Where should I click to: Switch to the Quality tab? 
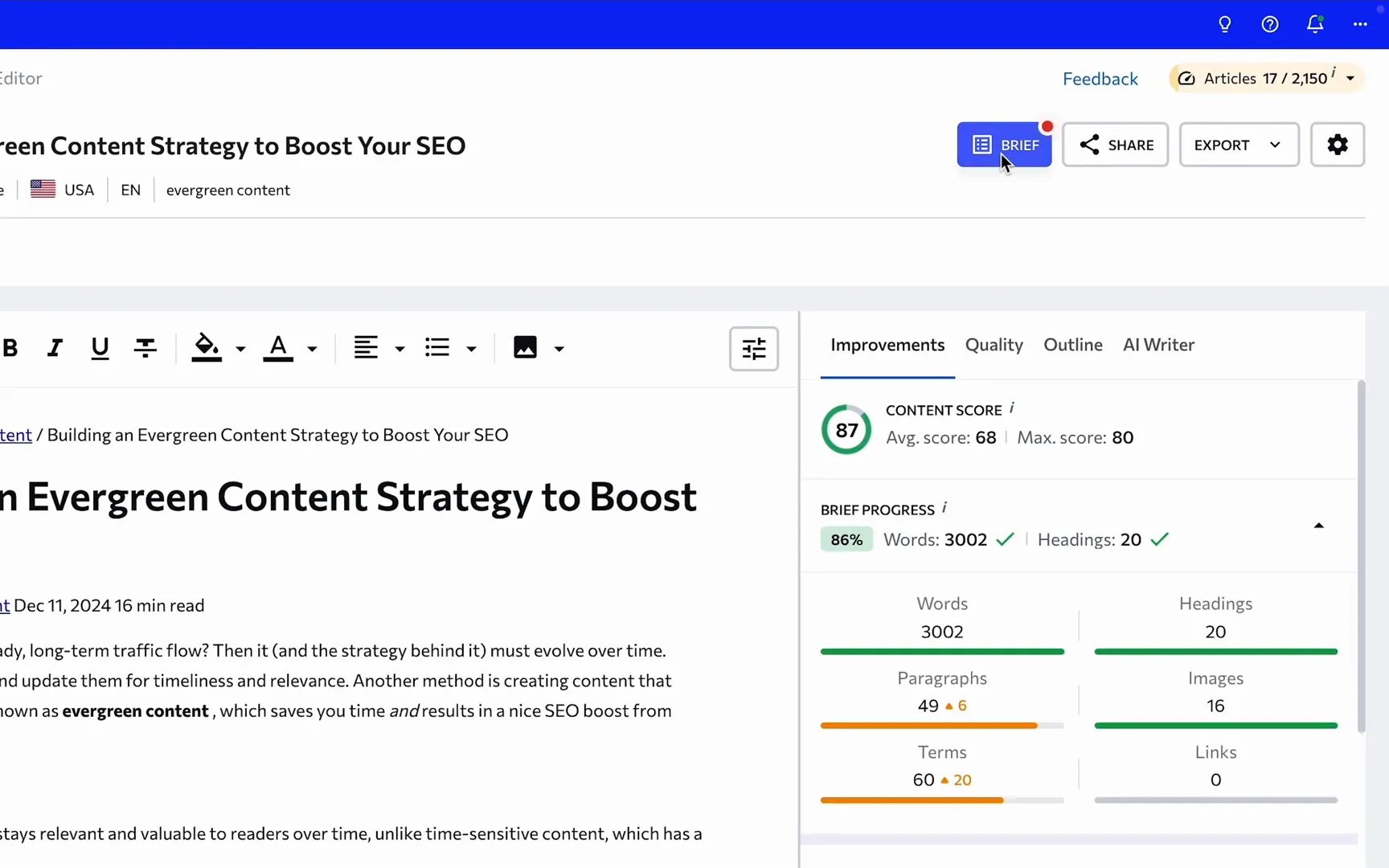994,345
